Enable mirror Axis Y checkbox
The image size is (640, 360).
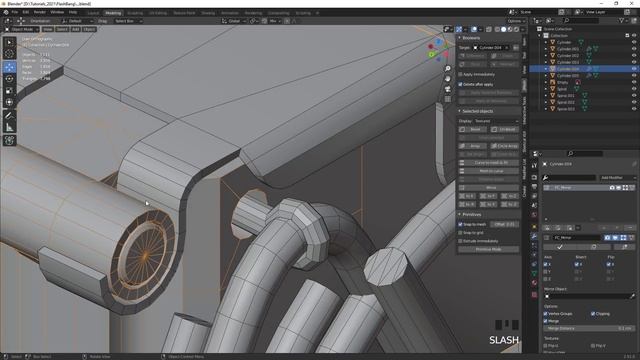546,271
